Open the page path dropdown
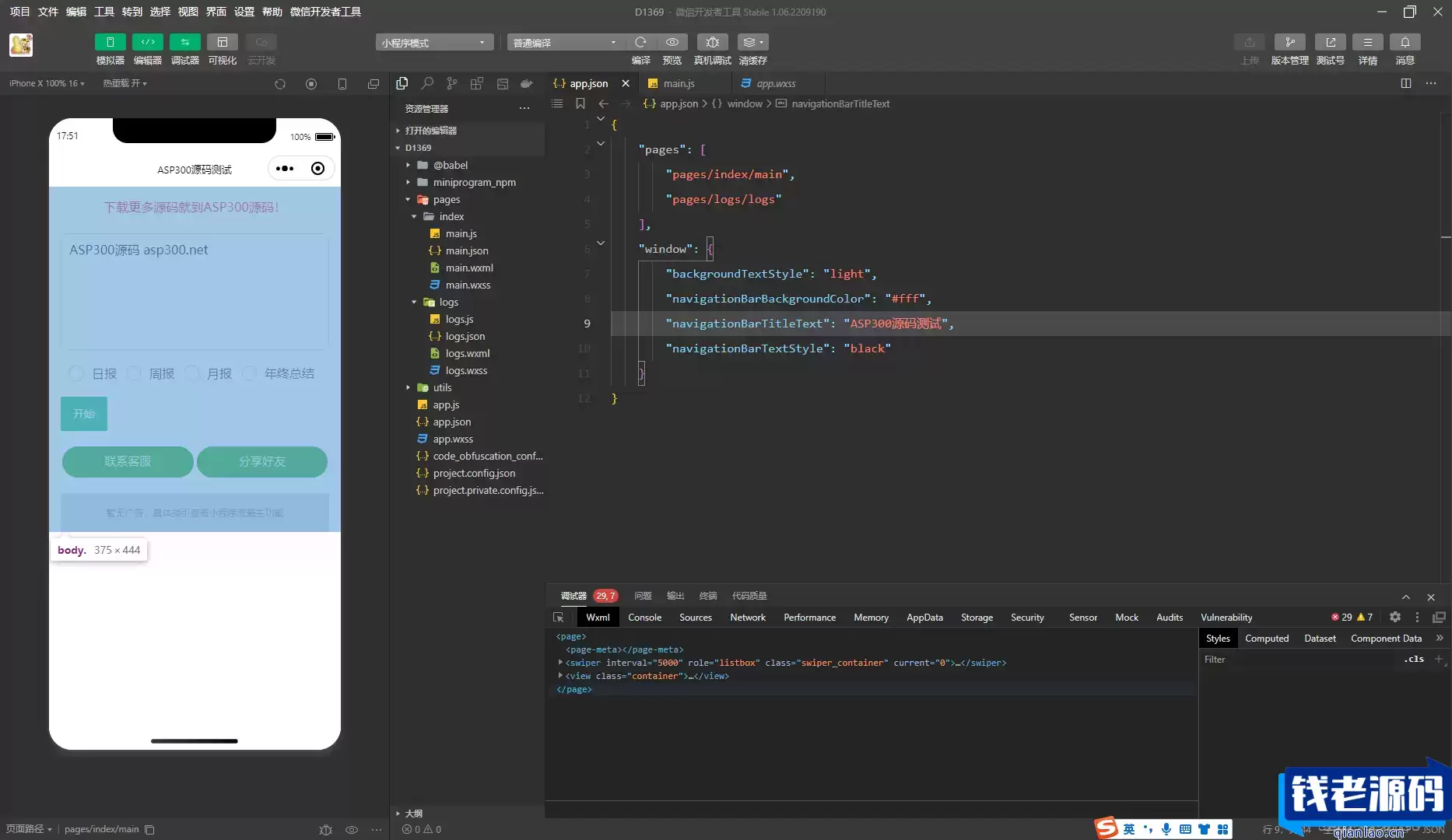The width and height of the screenshot is (1452, 840). pyautogui.click(x=29, y=829)
